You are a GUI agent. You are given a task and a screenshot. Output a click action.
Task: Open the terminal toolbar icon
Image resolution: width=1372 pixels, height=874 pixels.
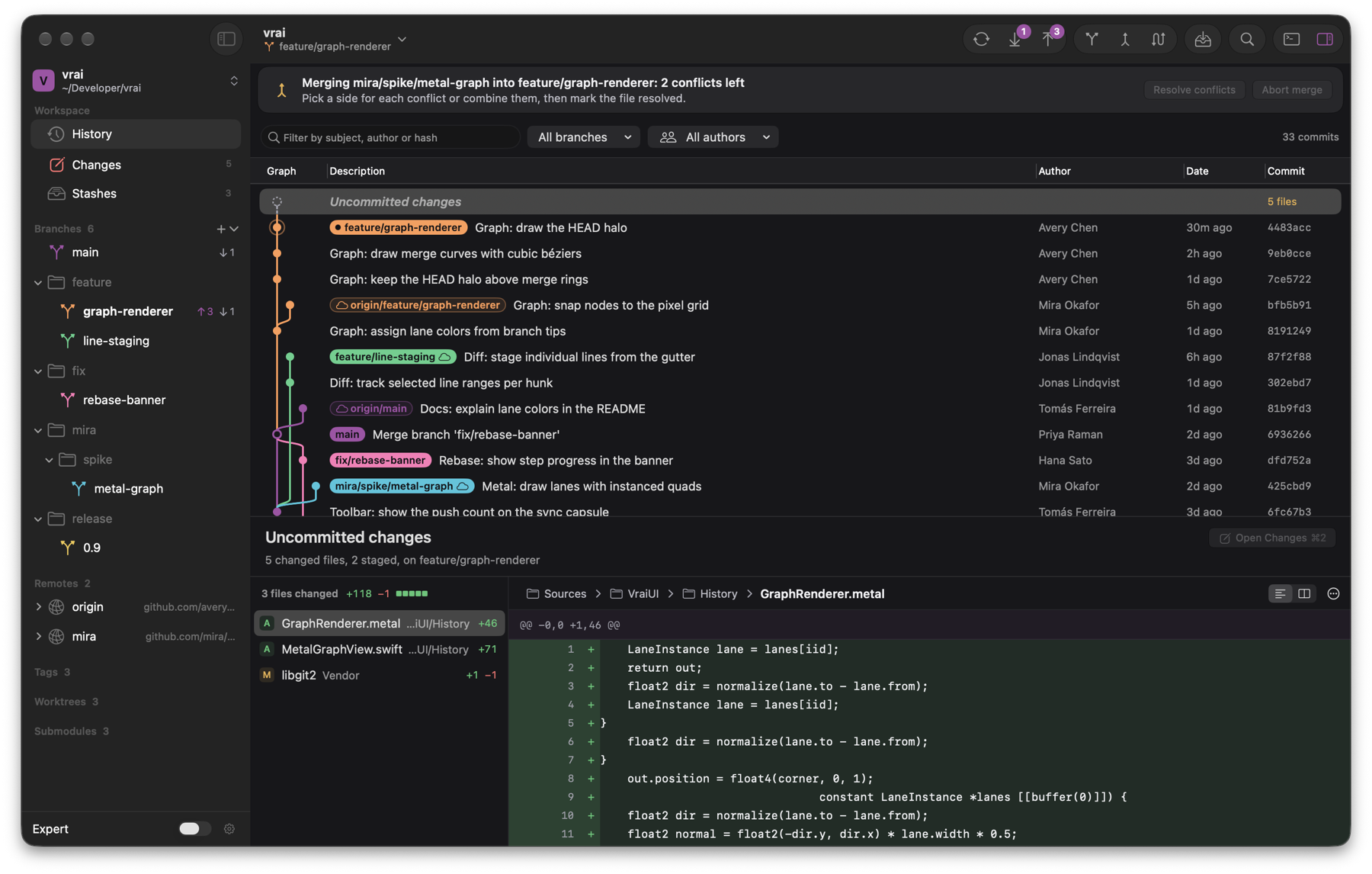(1291, 39)
